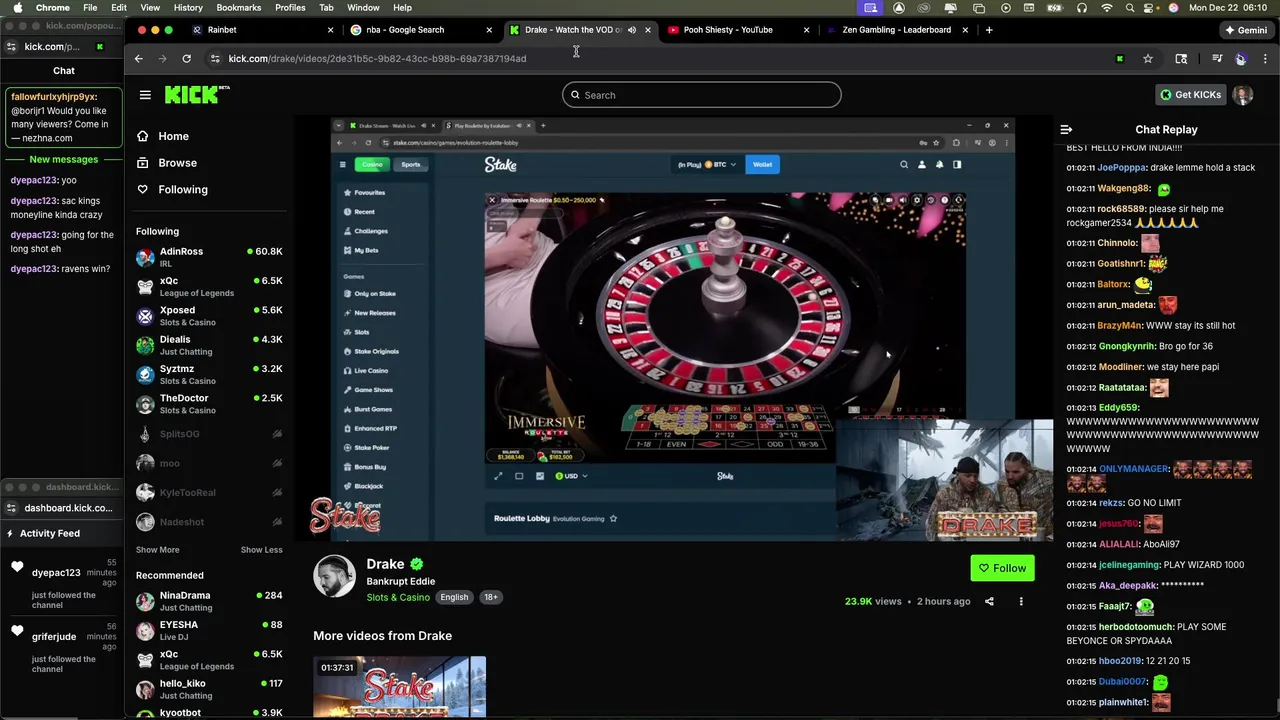Screen dimensions: 1280x720
Task: Click the Drake channel name heading
Action: point(385,564)
